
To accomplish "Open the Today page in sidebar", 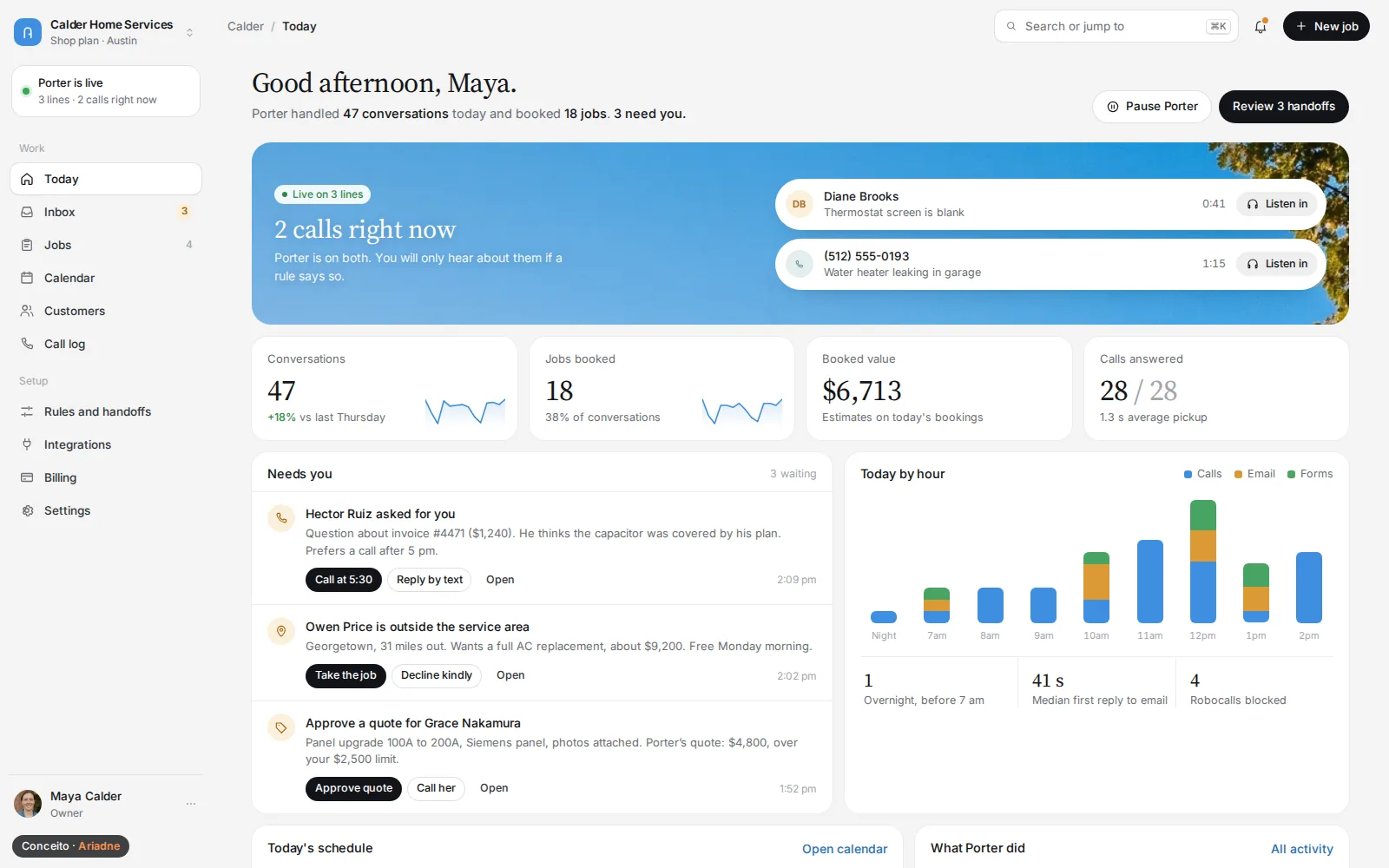I will coord(106,179).
